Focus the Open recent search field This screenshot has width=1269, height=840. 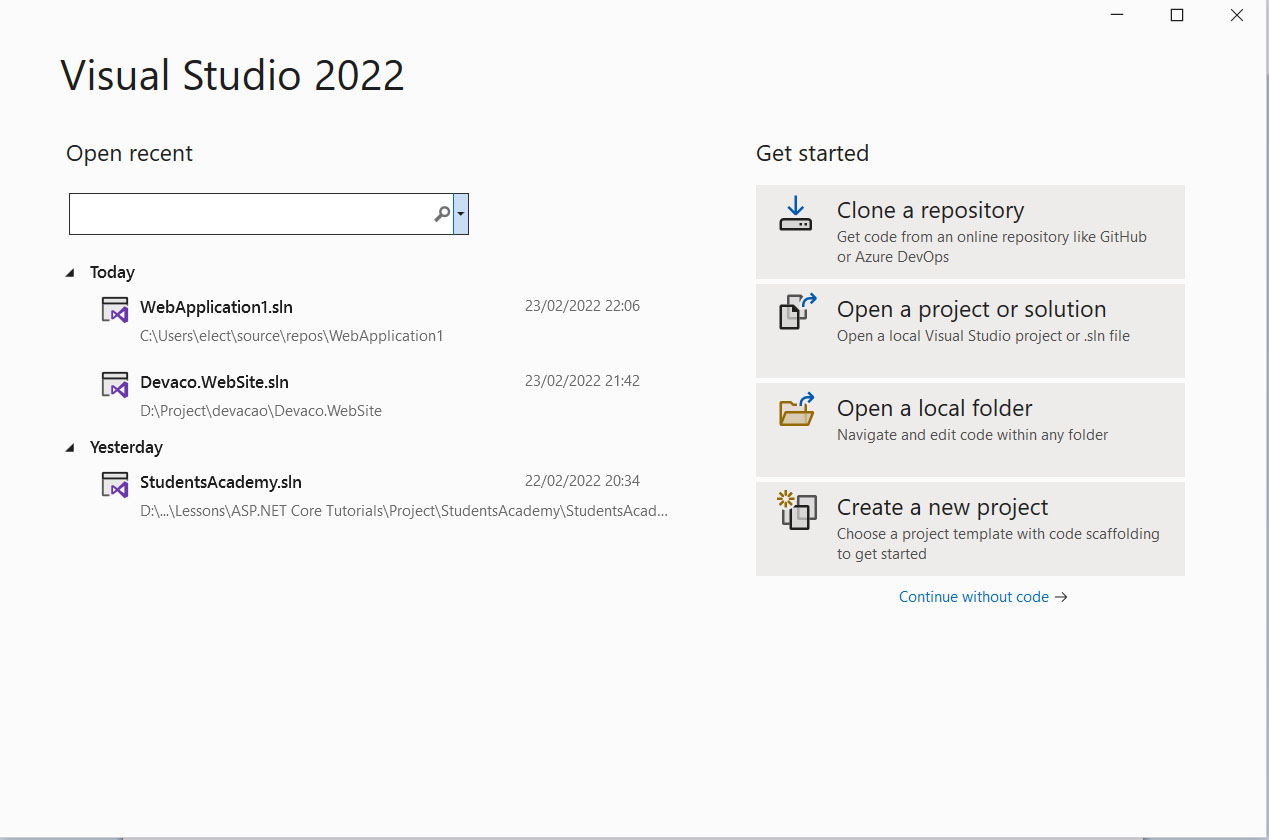tap(261, 214)
